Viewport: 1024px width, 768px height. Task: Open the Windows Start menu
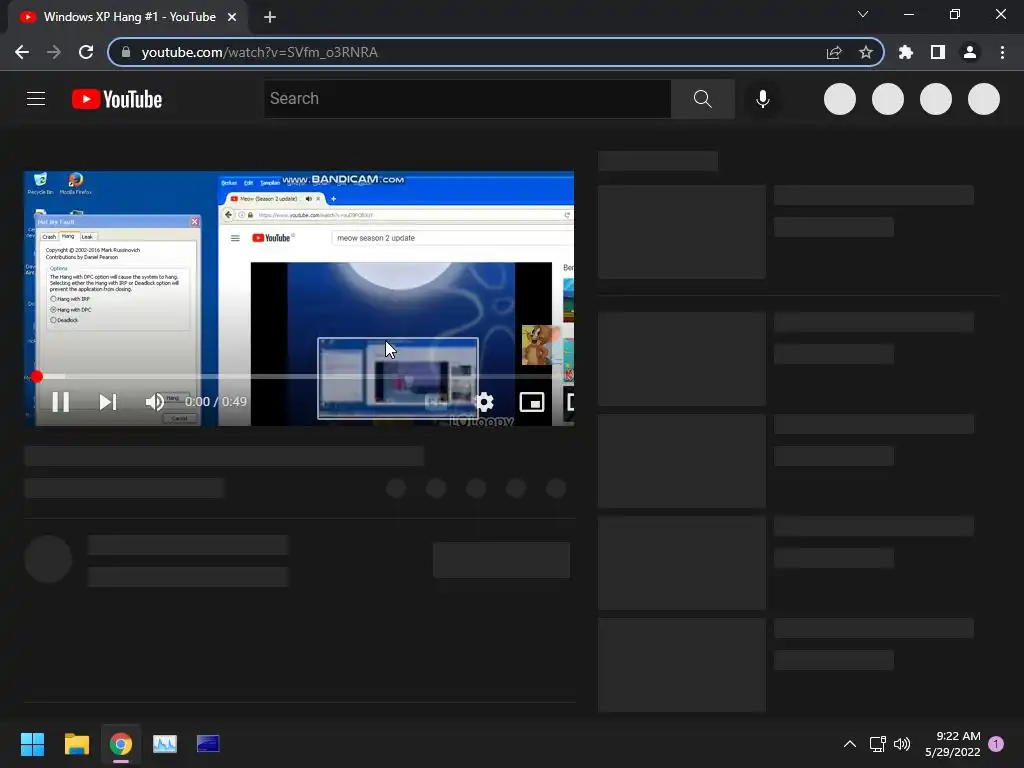32,744
